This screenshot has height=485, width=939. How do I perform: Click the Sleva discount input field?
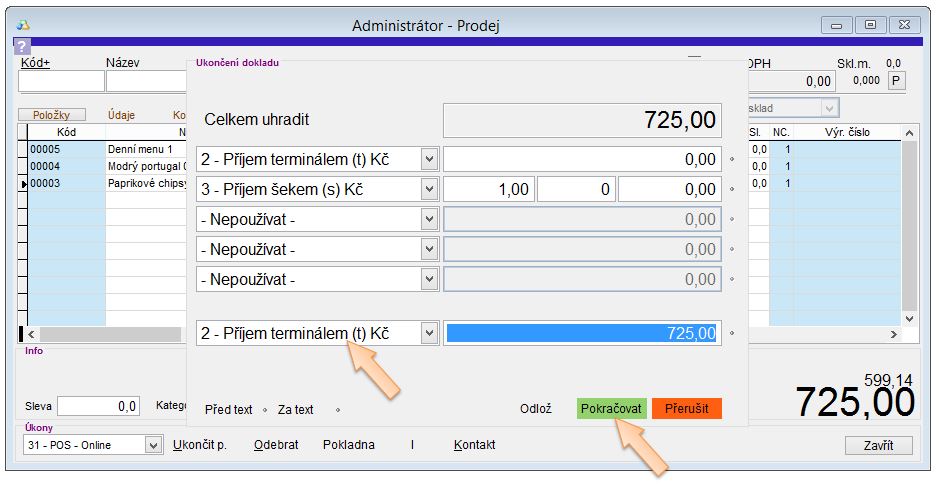(x=98, y=406)
